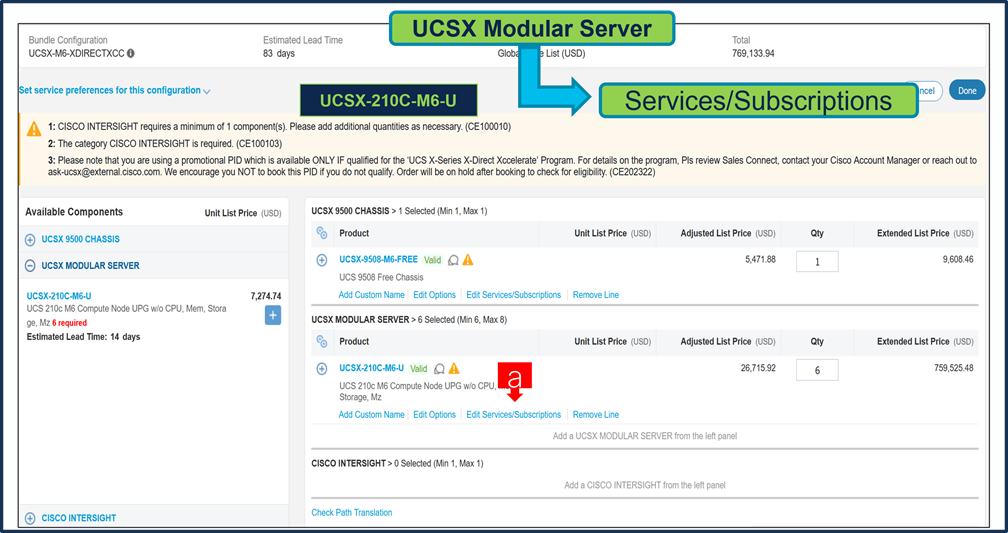Click the 9,608.46 extended list price

958,260
